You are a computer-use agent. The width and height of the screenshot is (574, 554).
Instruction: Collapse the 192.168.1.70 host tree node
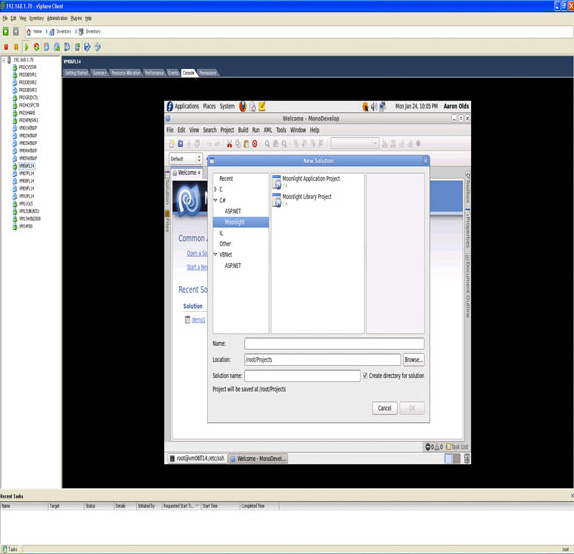click(4, 60)
